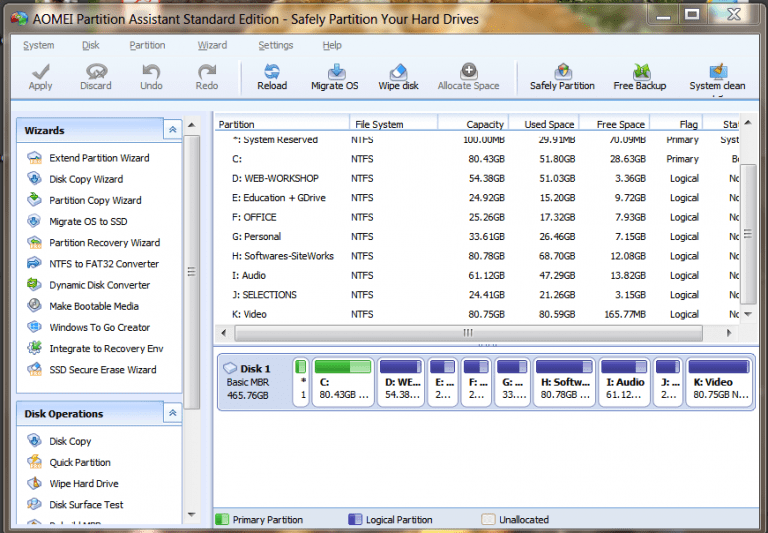
Task: Select Migrate OS to SSD wizard
Action: tap(77, 221)
